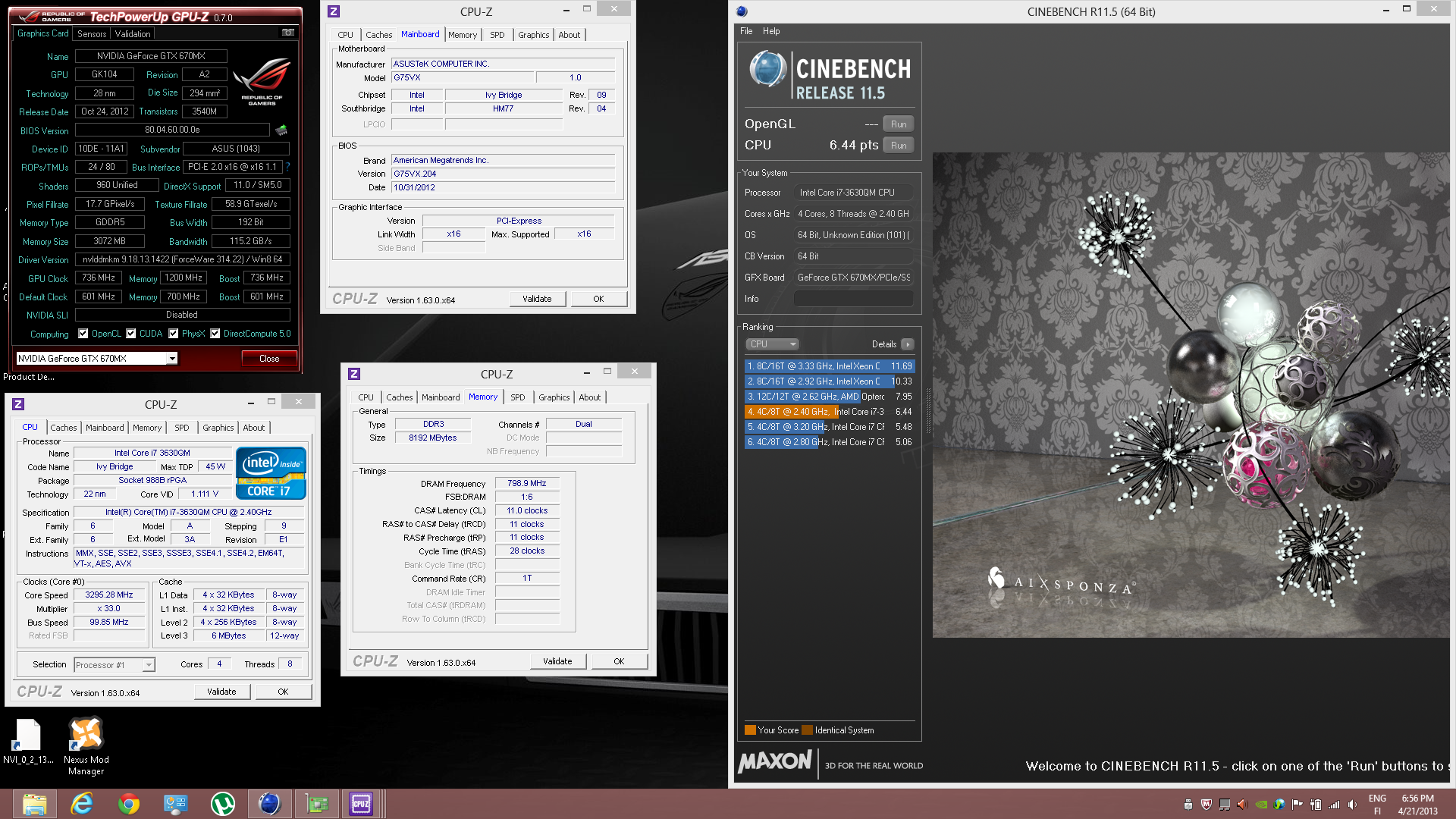Click the orange audio speaker tray icon
Image resolution: width=1456 pixels, height=819 pixels.
click(x=1242, y=805)
